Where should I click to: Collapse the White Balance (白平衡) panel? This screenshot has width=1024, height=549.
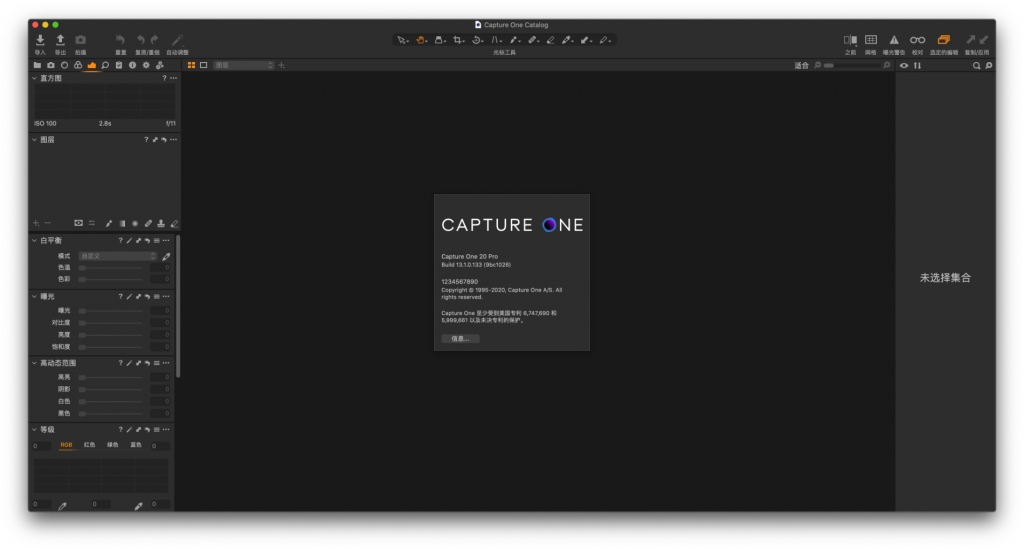click(x=35, y=241)
